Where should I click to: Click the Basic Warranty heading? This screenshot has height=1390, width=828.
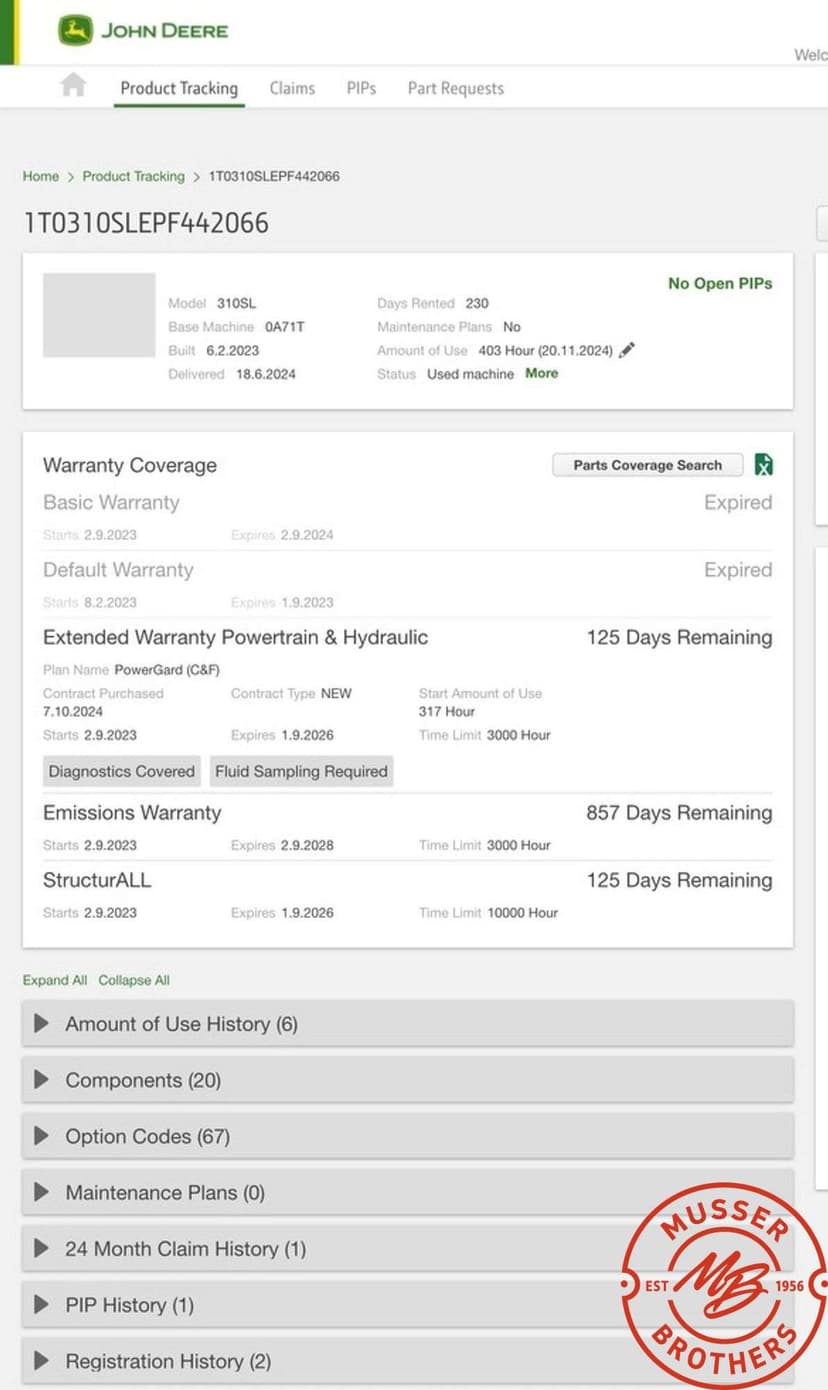[x=111, y=502]
